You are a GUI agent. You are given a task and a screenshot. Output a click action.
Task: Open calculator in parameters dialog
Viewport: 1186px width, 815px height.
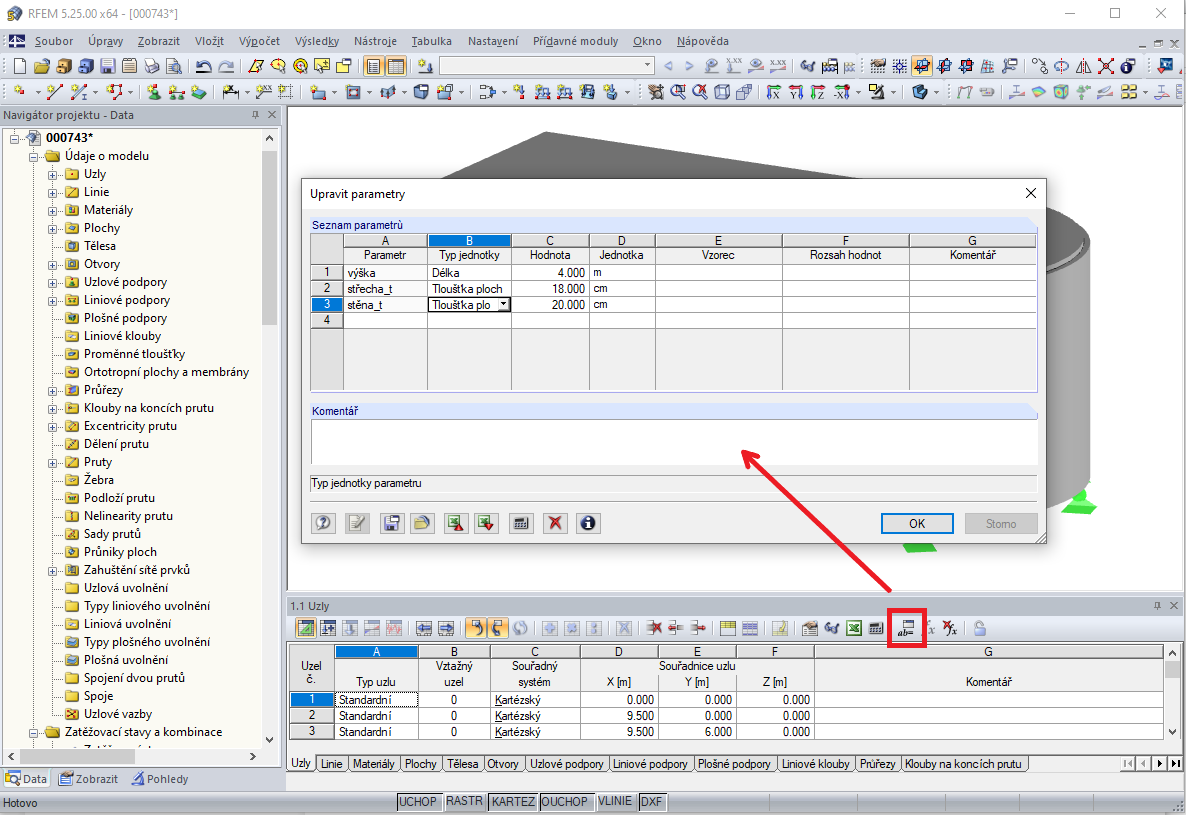click(520, 523)
